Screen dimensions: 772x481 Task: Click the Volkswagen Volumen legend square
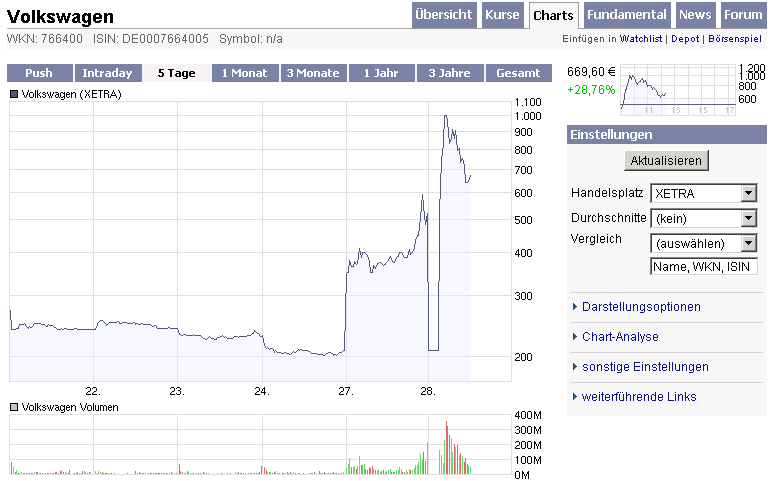coord(14,407)
